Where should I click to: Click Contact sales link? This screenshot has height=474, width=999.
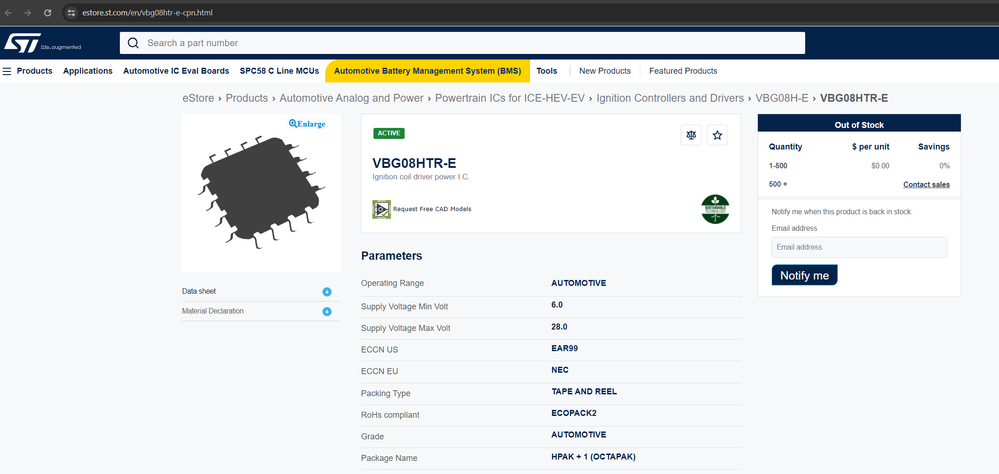(926, 185)
